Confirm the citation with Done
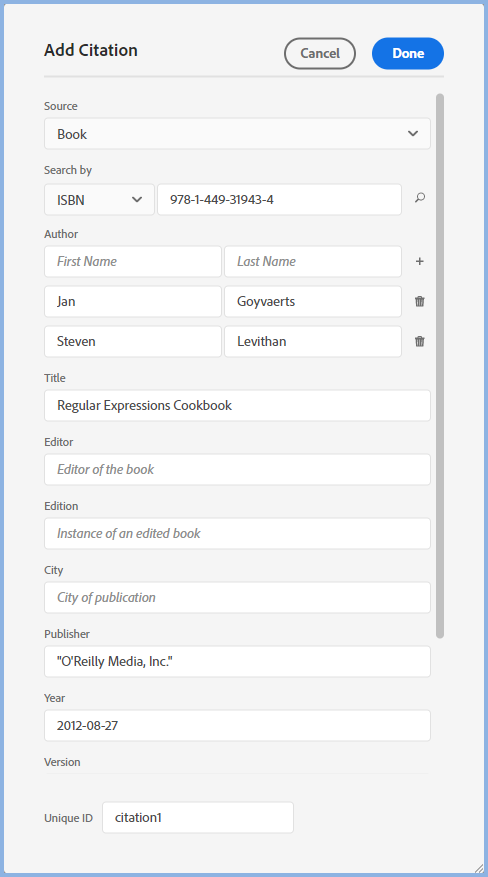The height and width of the screenshot is (877, 488). (408, 54)
